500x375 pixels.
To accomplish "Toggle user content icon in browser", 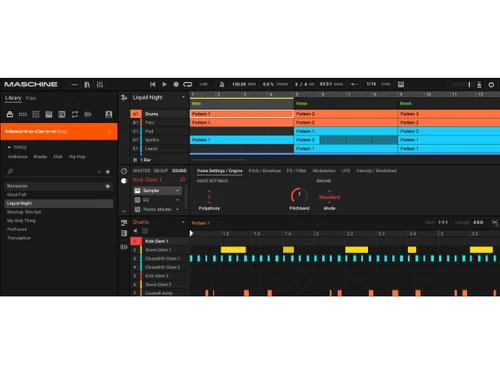I will coord(109,114).
